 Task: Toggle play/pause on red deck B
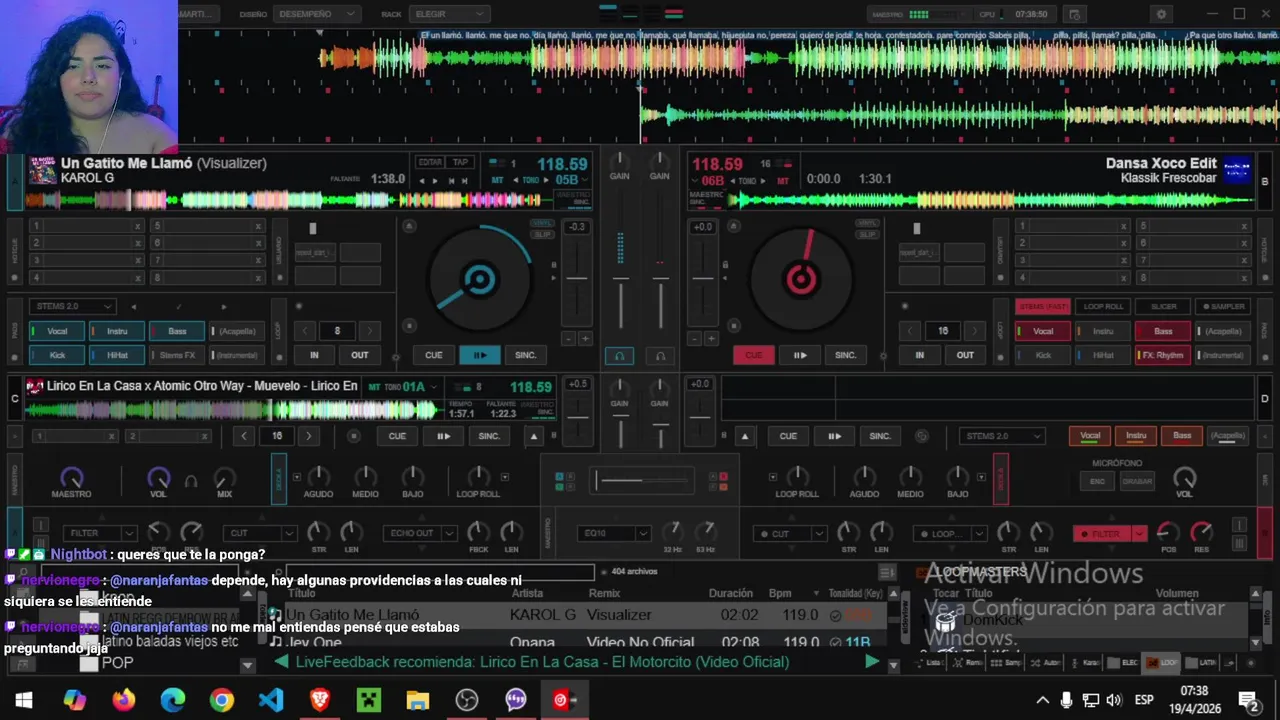coord(800,355)
